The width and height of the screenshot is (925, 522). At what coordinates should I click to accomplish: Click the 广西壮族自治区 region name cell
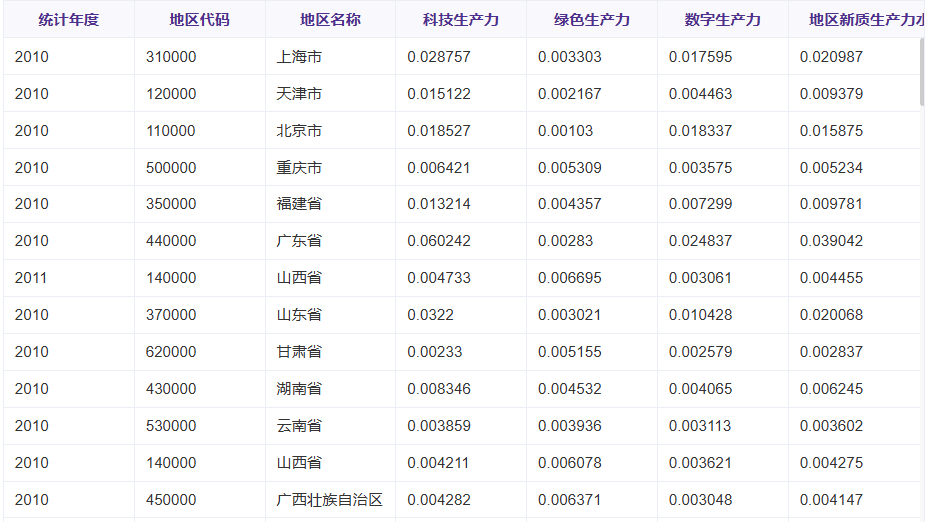(x=329, y=500)
